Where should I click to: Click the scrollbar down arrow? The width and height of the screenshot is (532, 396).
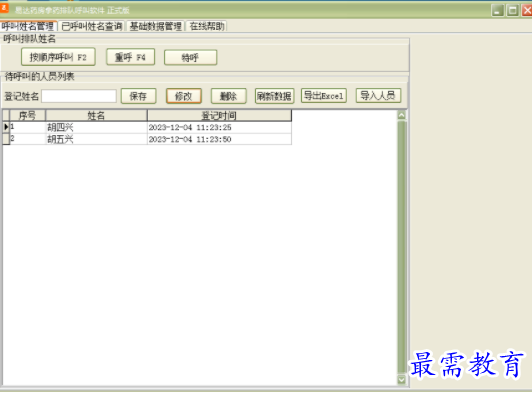coord(401,380)
